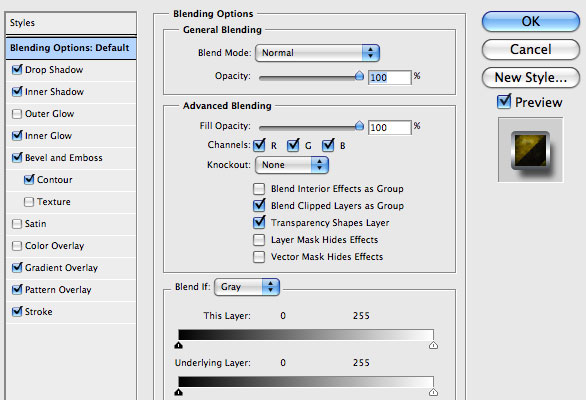Uncheck the Drop Shadow effect
This screenshot has width=586, height=400.
click(17, 70)
